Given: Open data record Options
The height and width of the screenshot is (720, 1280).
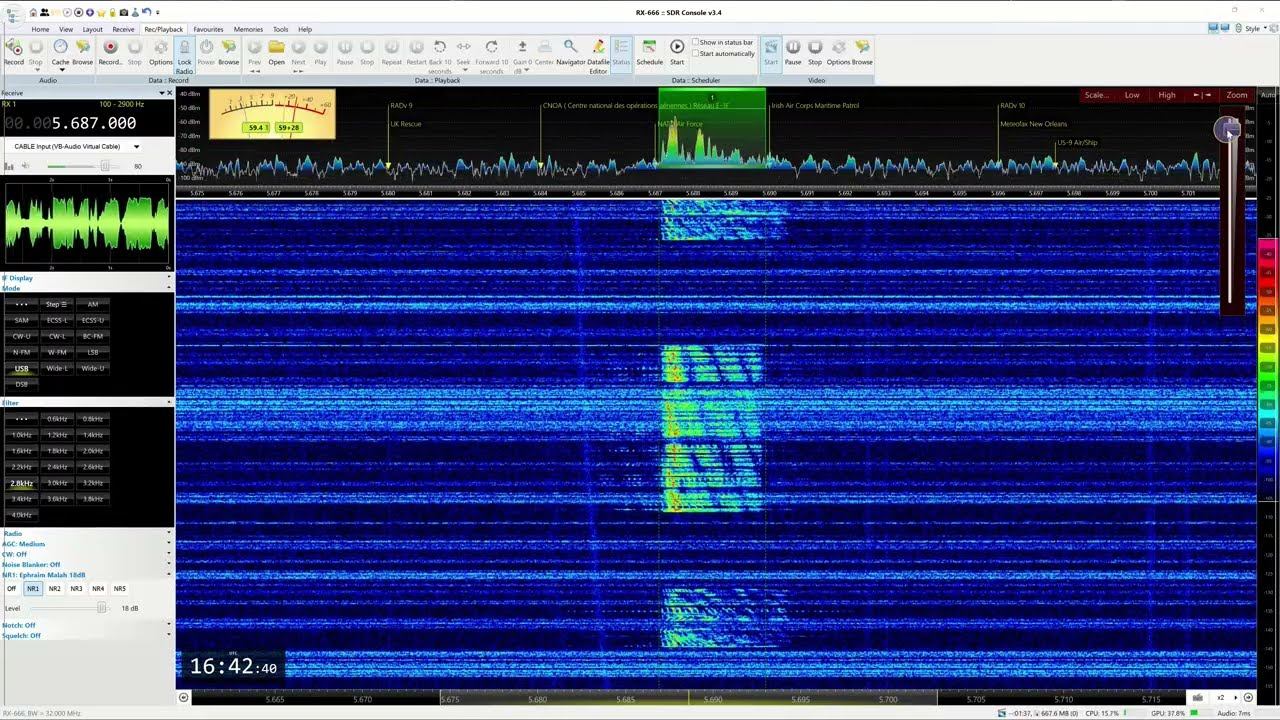Looking at the screenshot, I should pos(160,51).
